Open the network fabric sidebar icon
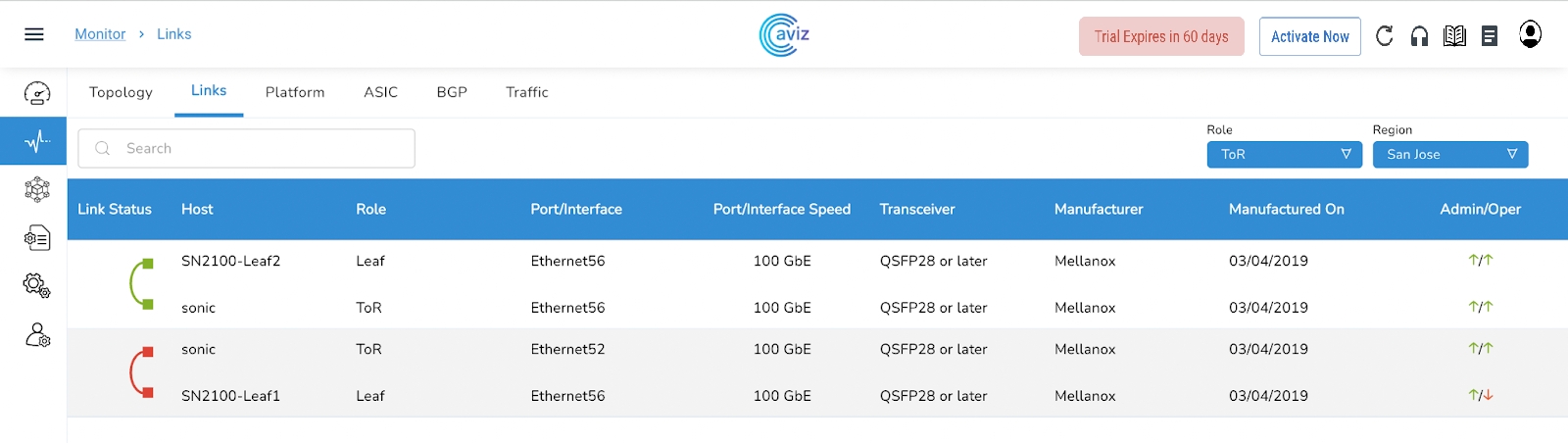This screenshot has width=1568, height=444. click(37, 189)
